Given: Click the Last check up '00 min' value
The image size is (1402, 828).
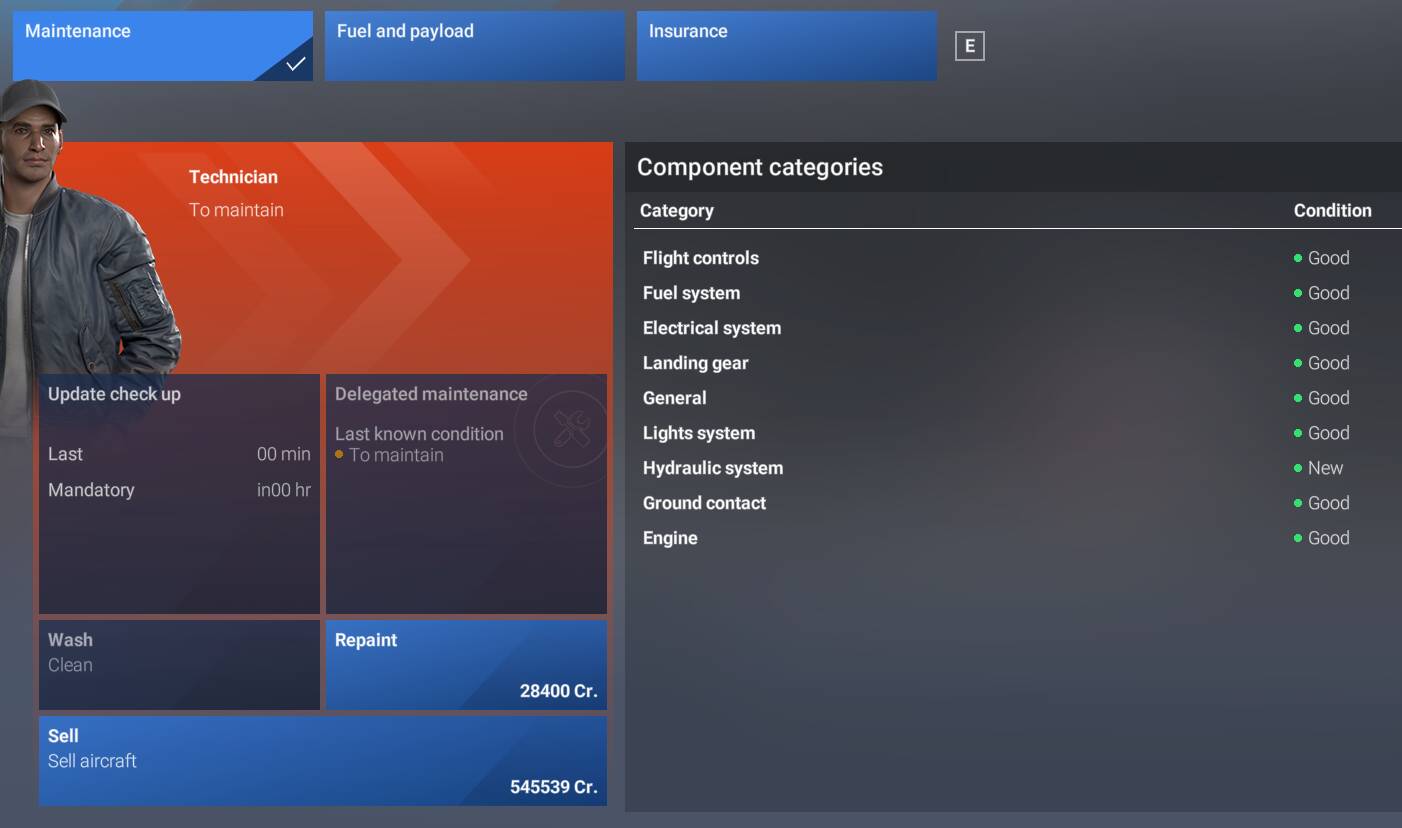Looking at the screenshot, I should 284,454.
